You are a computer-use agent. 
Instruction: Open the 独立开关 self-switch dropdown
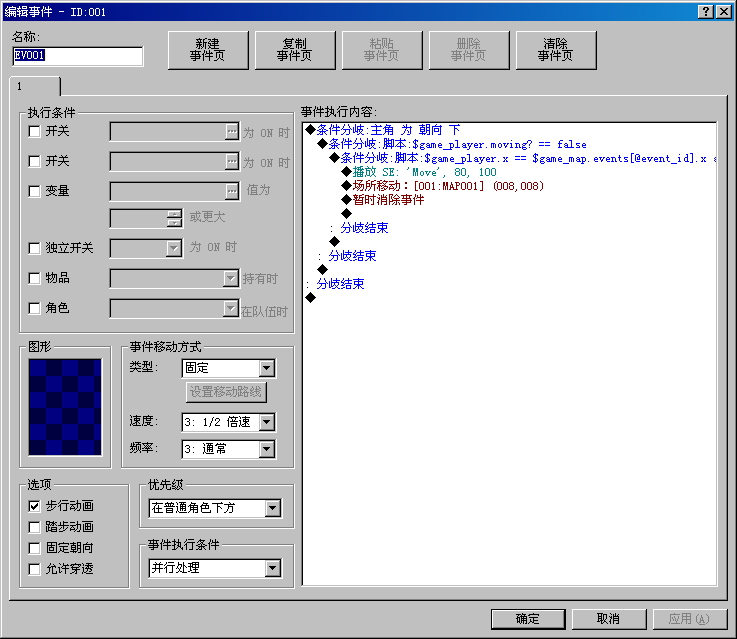pyautogui.click(x=174, y=248)
